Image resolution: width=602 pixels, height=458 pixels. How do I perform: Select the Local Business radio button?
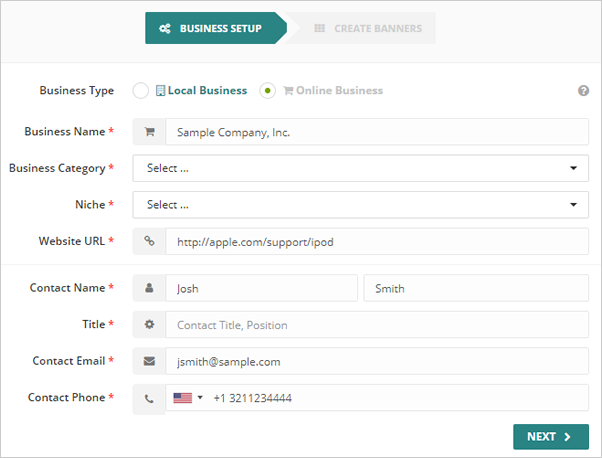tap(141, 91)
